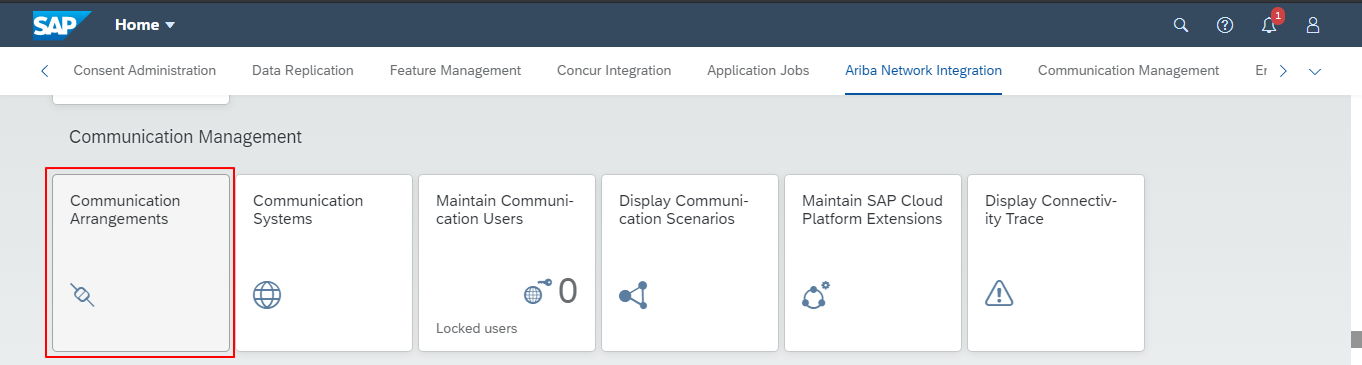
Task: Click the Communication Management section heading
Action: point(185,136)
